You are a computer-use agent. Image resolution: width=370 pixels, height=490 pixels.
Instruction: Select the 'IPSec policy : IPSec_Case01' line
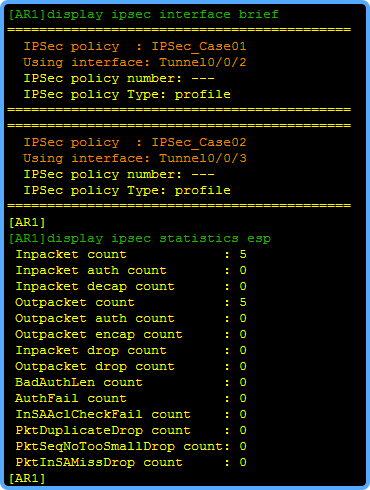135,47
